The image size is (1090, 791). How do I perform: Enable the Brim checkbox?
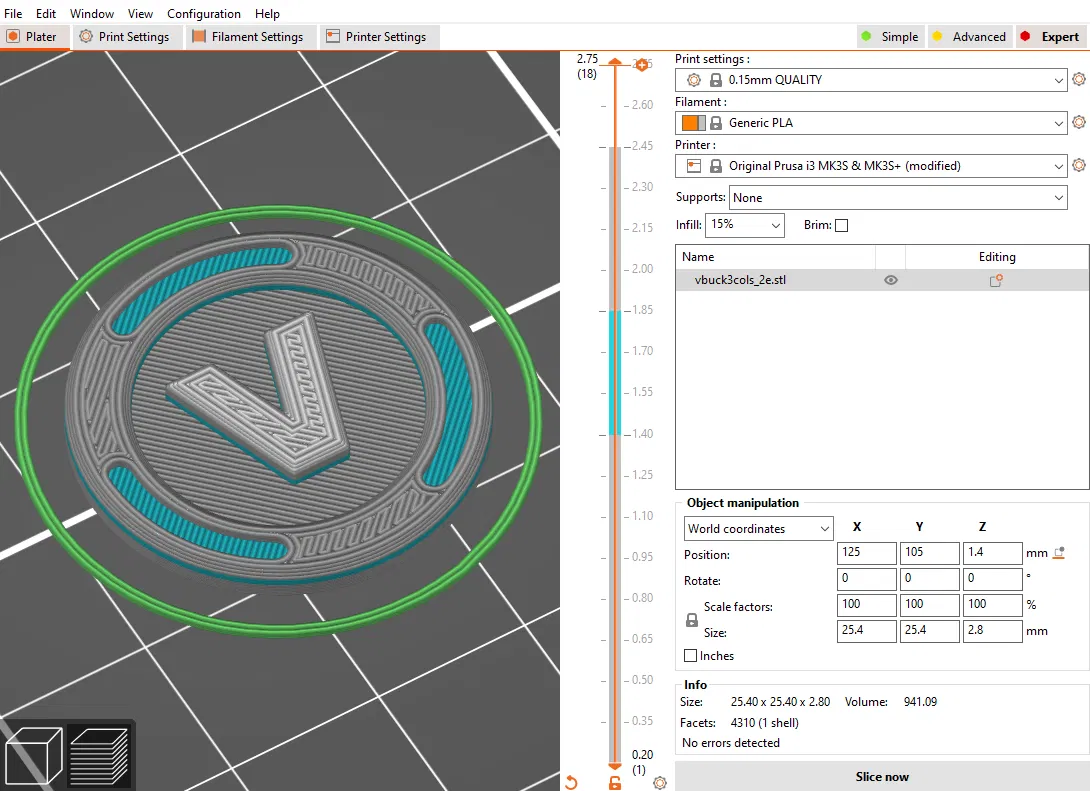coord(841,225)
